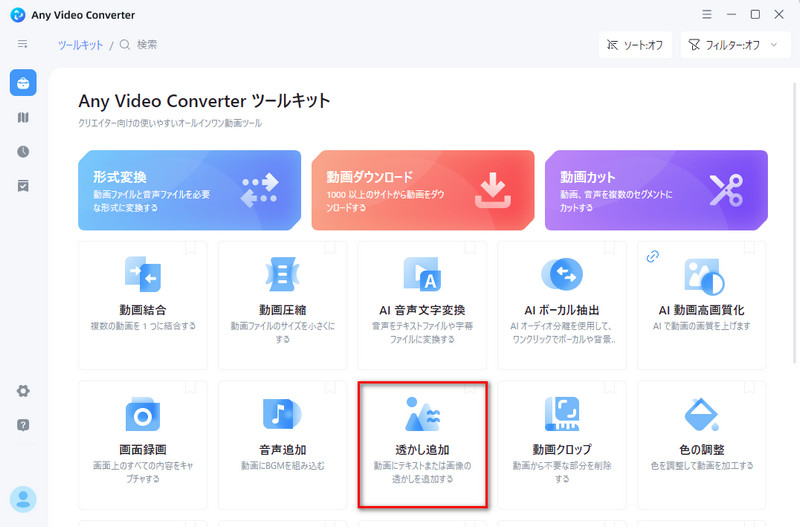
Task: Open the 色の調整 tool icon
Action: click(702, 414)
